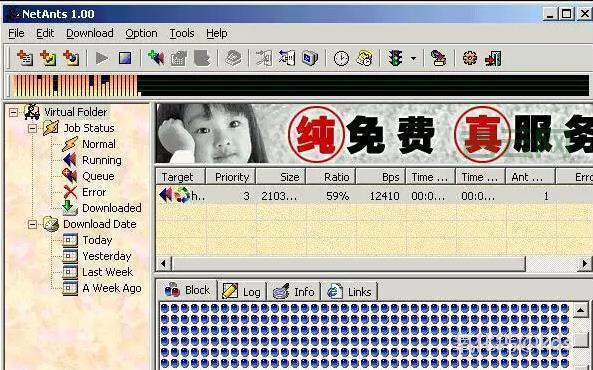This screenshot has height=370, width=593.
Task: Select the Virtual Folder root item
Action: pyautogui.click(x=76, y=112)
